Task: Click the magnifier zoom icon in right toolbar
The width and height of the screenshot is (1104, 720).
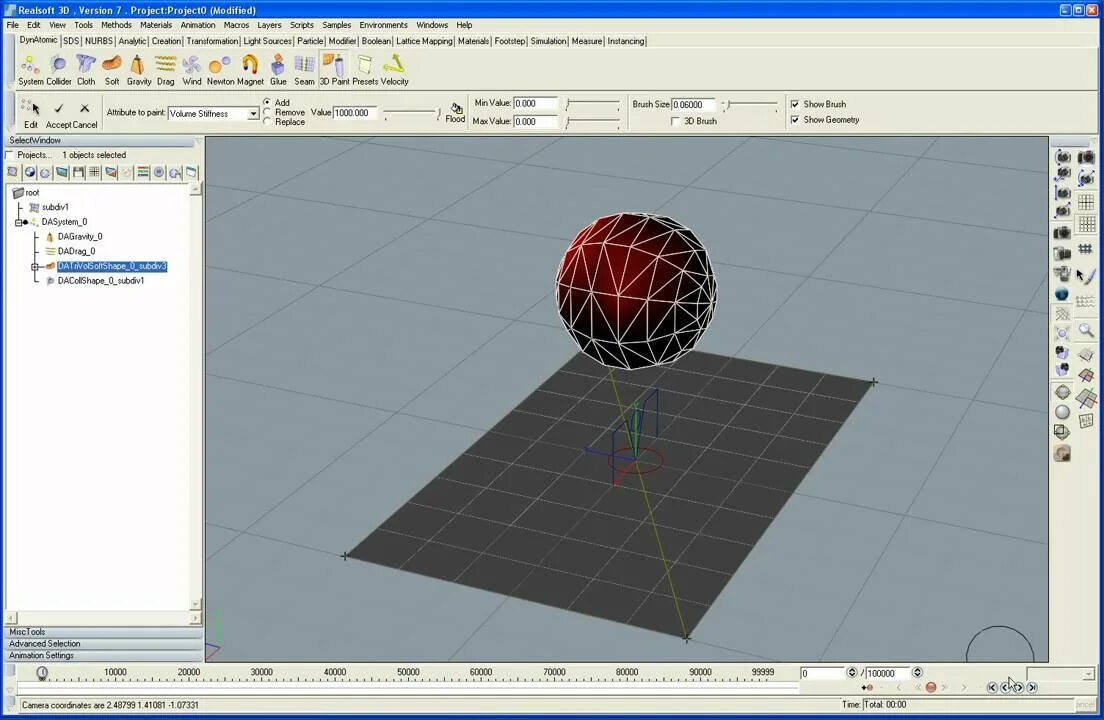Action: point(1086,332)
